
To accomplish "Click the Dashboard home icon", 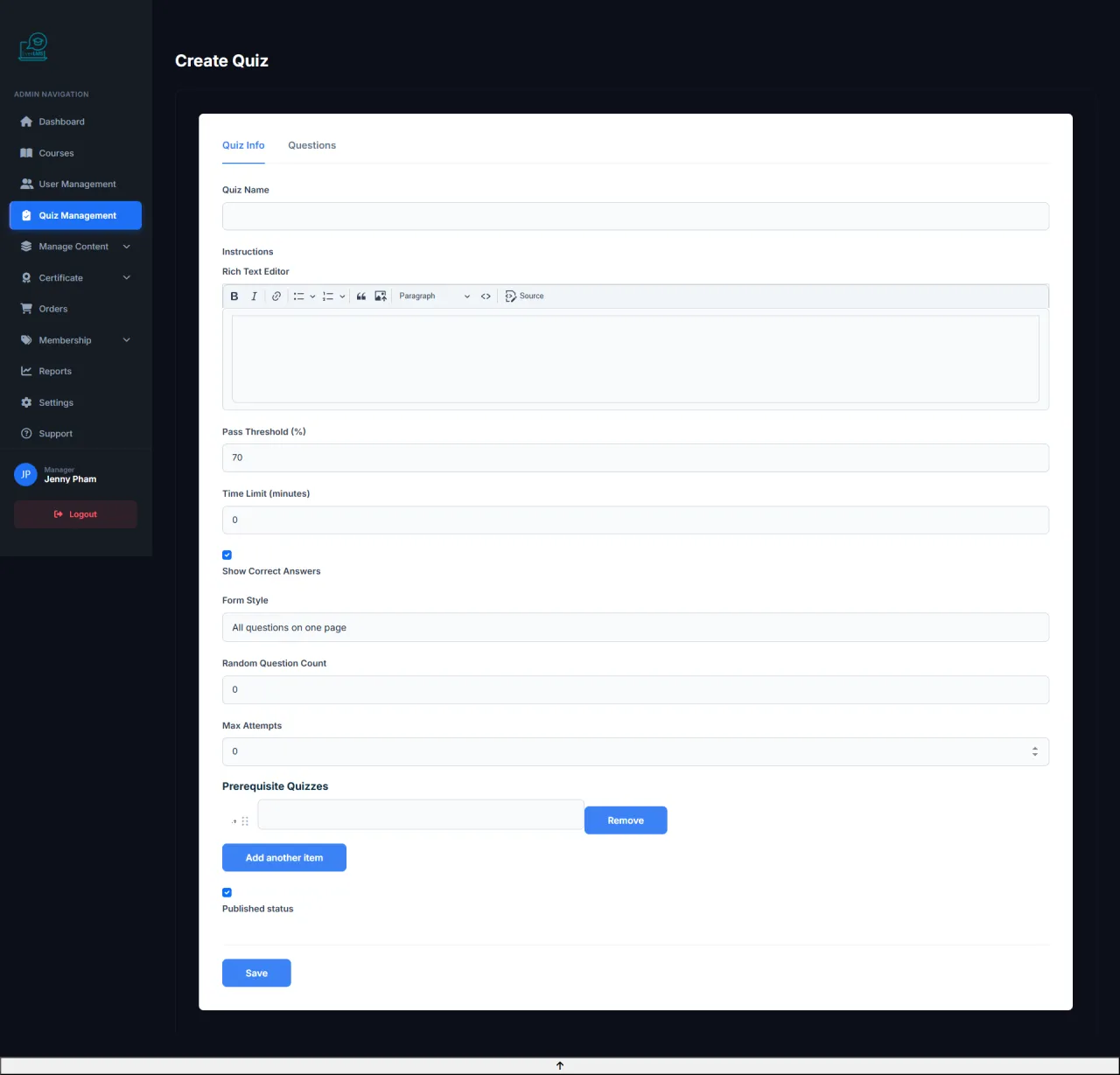I will tap(26, 122).
